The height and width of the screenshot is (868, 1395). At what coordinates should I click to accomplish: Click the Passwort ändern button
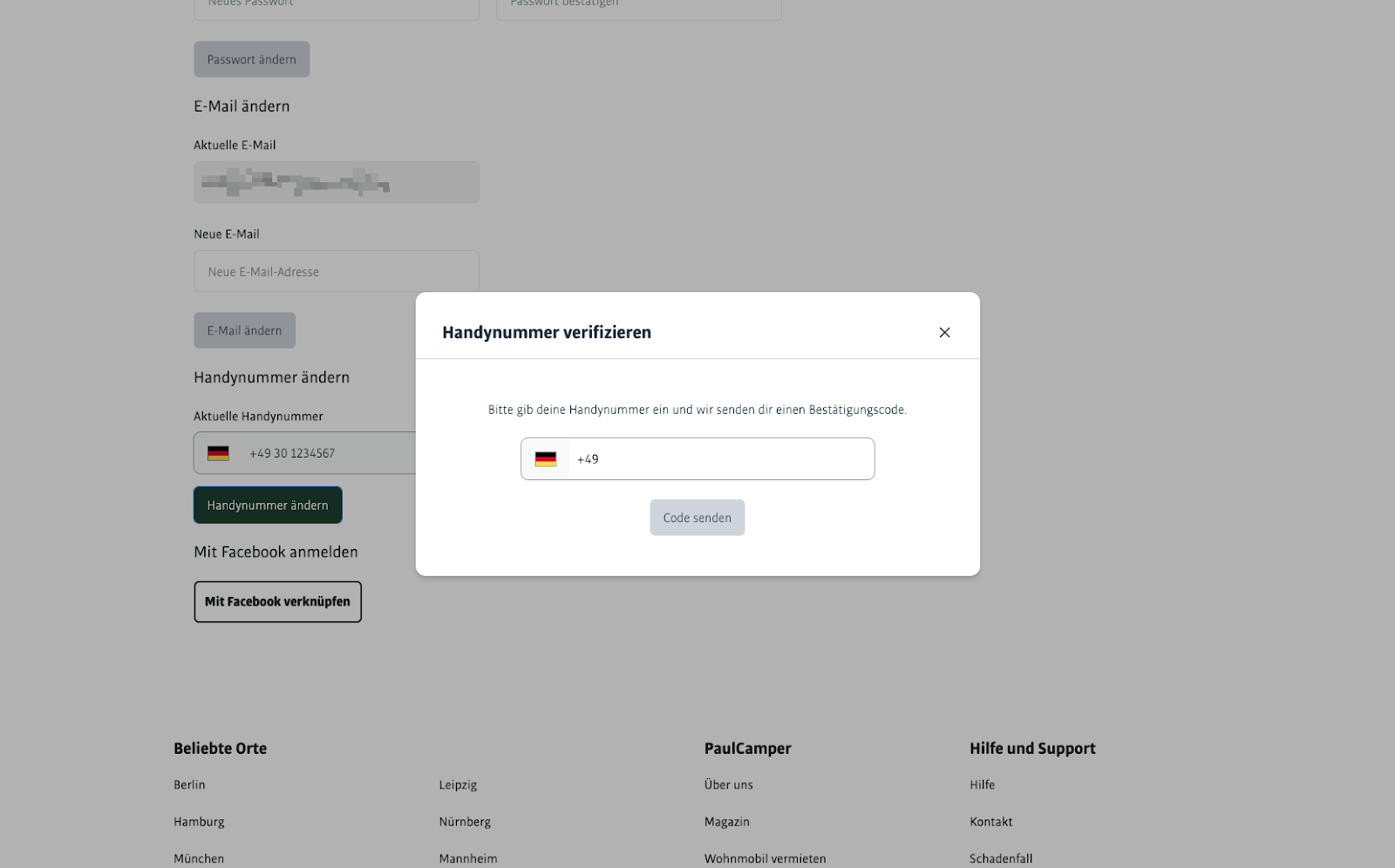[251, 59]
